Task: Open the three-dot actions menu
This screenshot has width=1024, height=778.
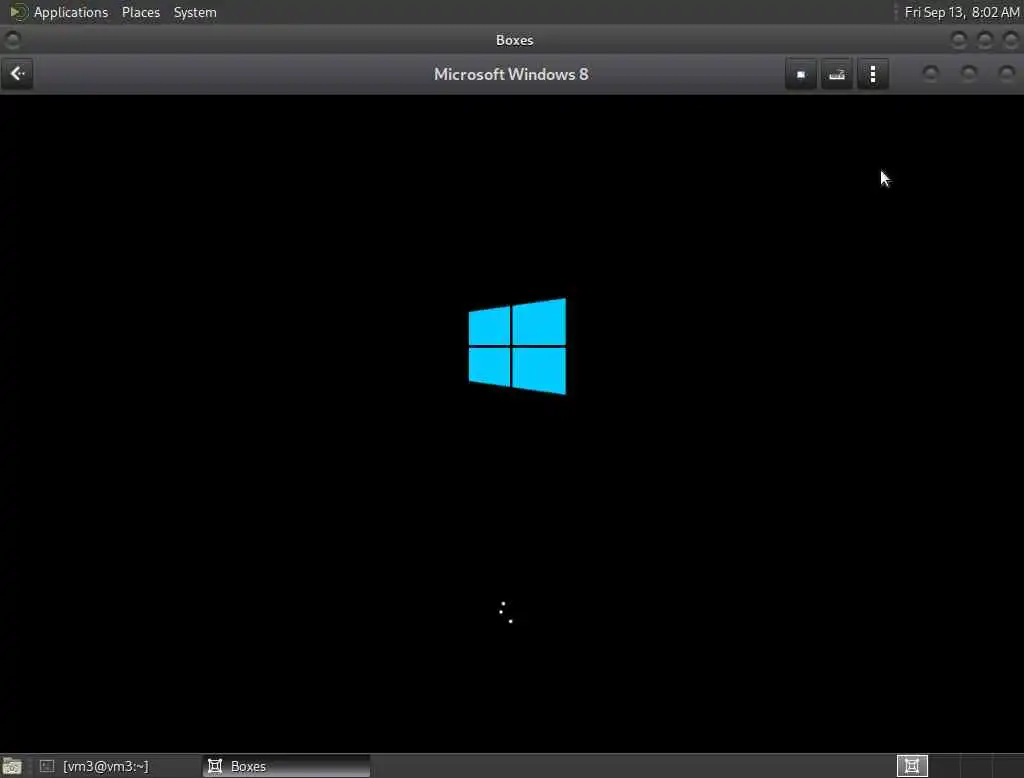Action: tap(872, 74)
